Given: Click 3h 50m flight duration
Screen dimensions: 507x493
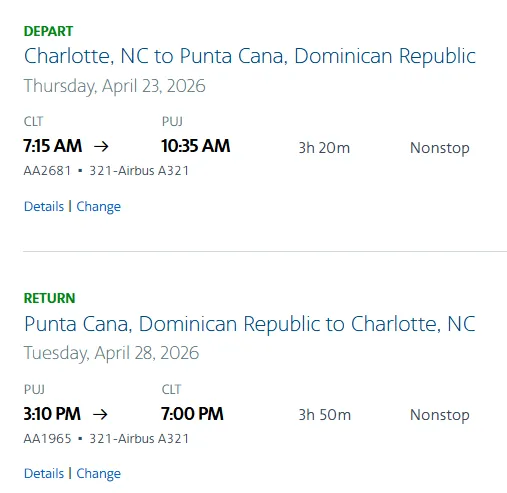Looking at the screenshot, I should 325,415.
